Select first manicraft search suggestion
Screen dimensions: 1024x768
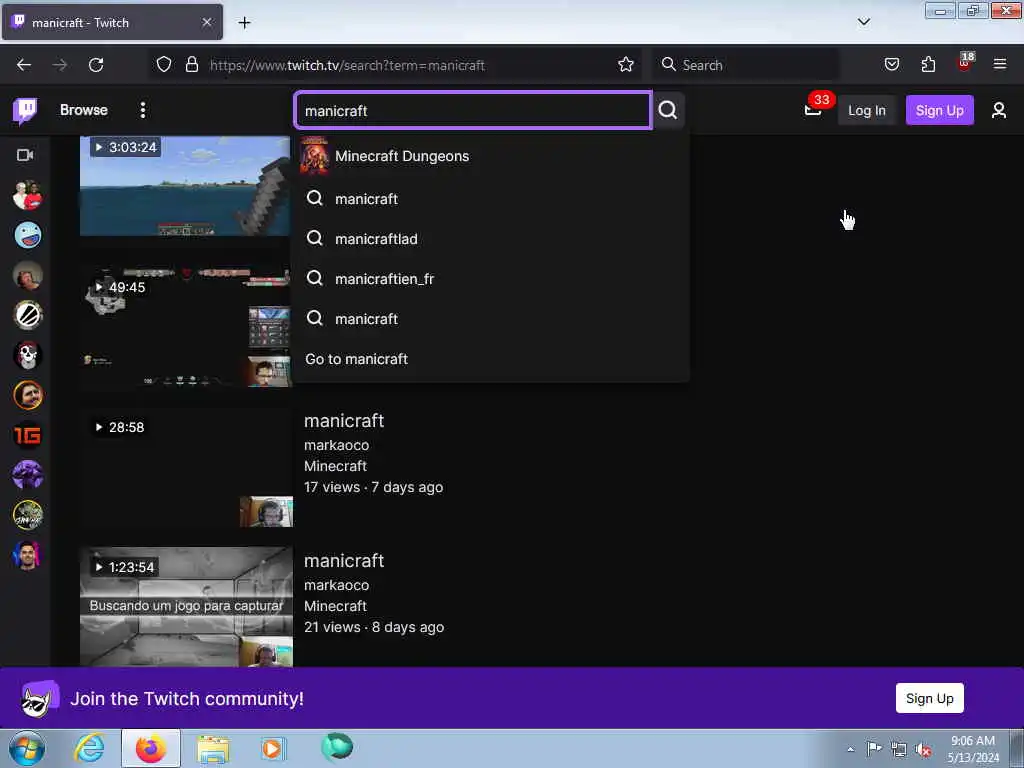490,199
